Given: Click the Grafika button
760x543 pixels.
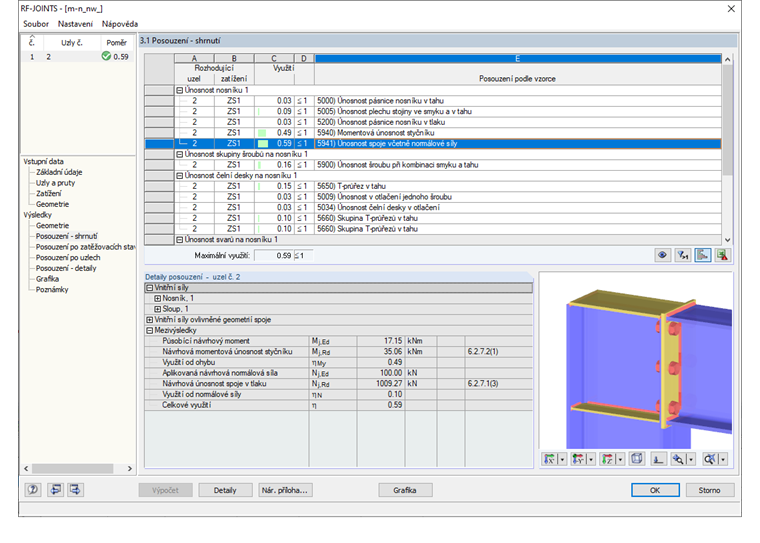Looking at the screenshot, I should pos(405,490).
